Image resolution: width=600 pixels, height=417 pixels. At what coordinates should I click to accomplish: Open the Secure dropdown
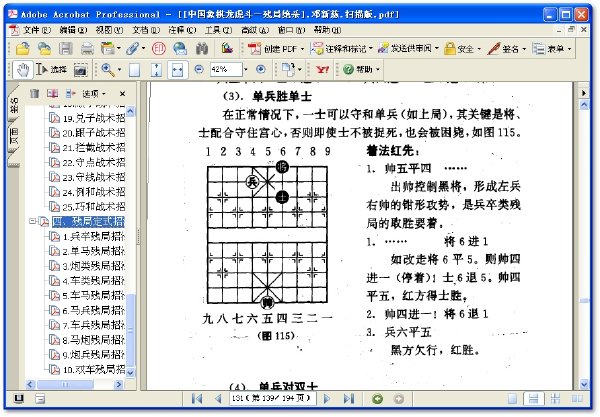click(462, 49)
